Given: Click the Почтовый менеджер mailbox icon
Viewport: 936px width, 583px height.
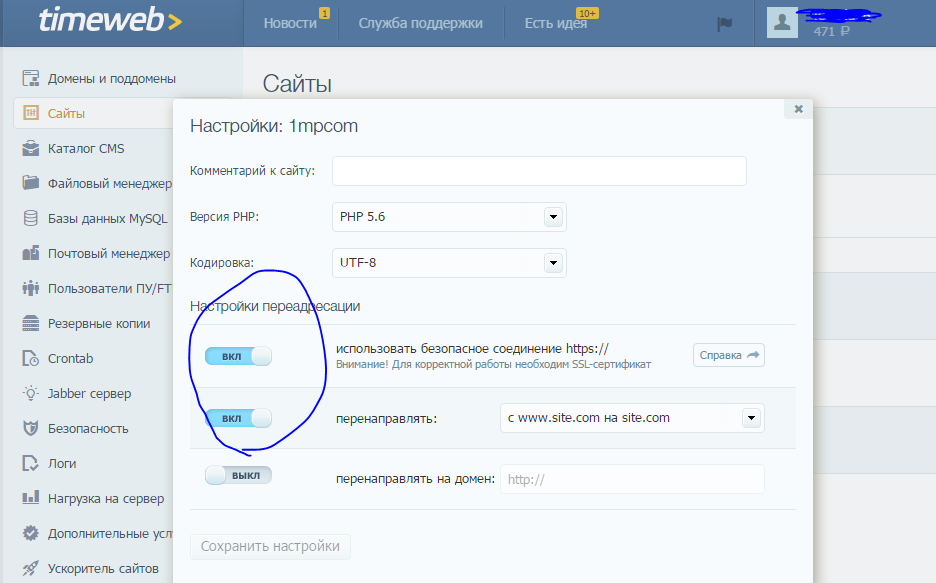Looking at the screenshot, I should coord(30,253).
